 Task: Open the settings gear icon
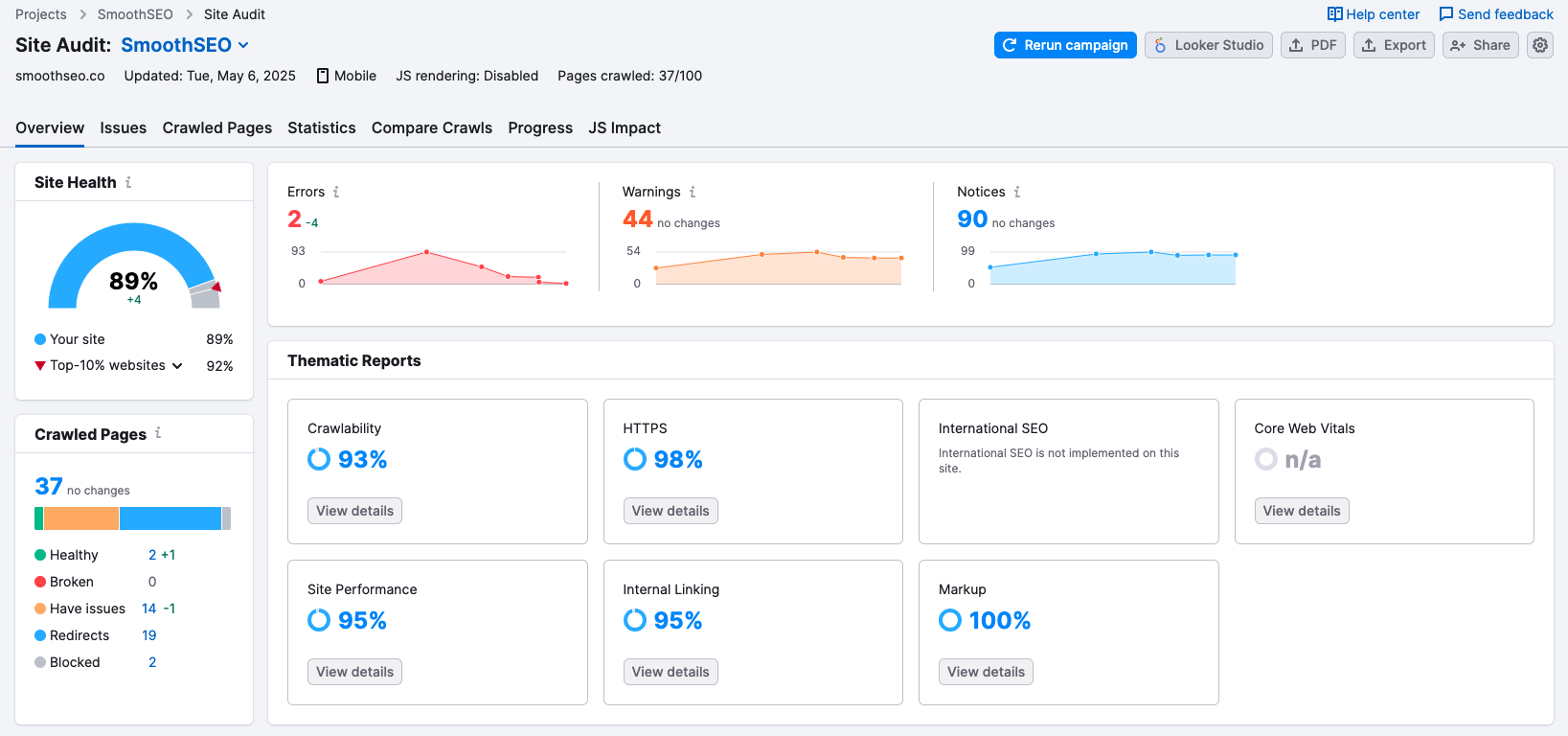click(1540, 45)
